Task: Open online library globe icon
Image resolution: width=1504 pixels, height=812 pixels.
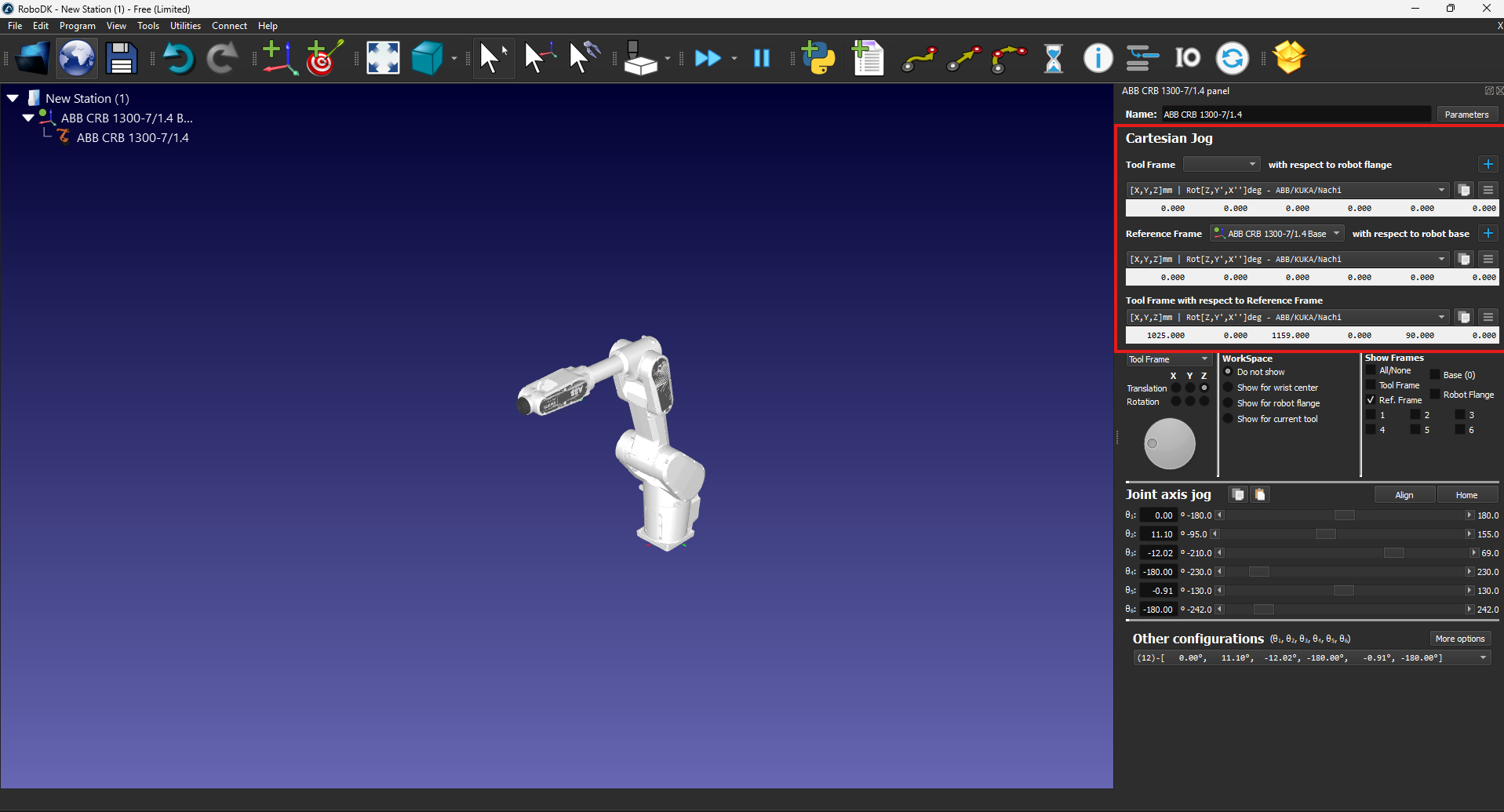Action: point(77,58)
